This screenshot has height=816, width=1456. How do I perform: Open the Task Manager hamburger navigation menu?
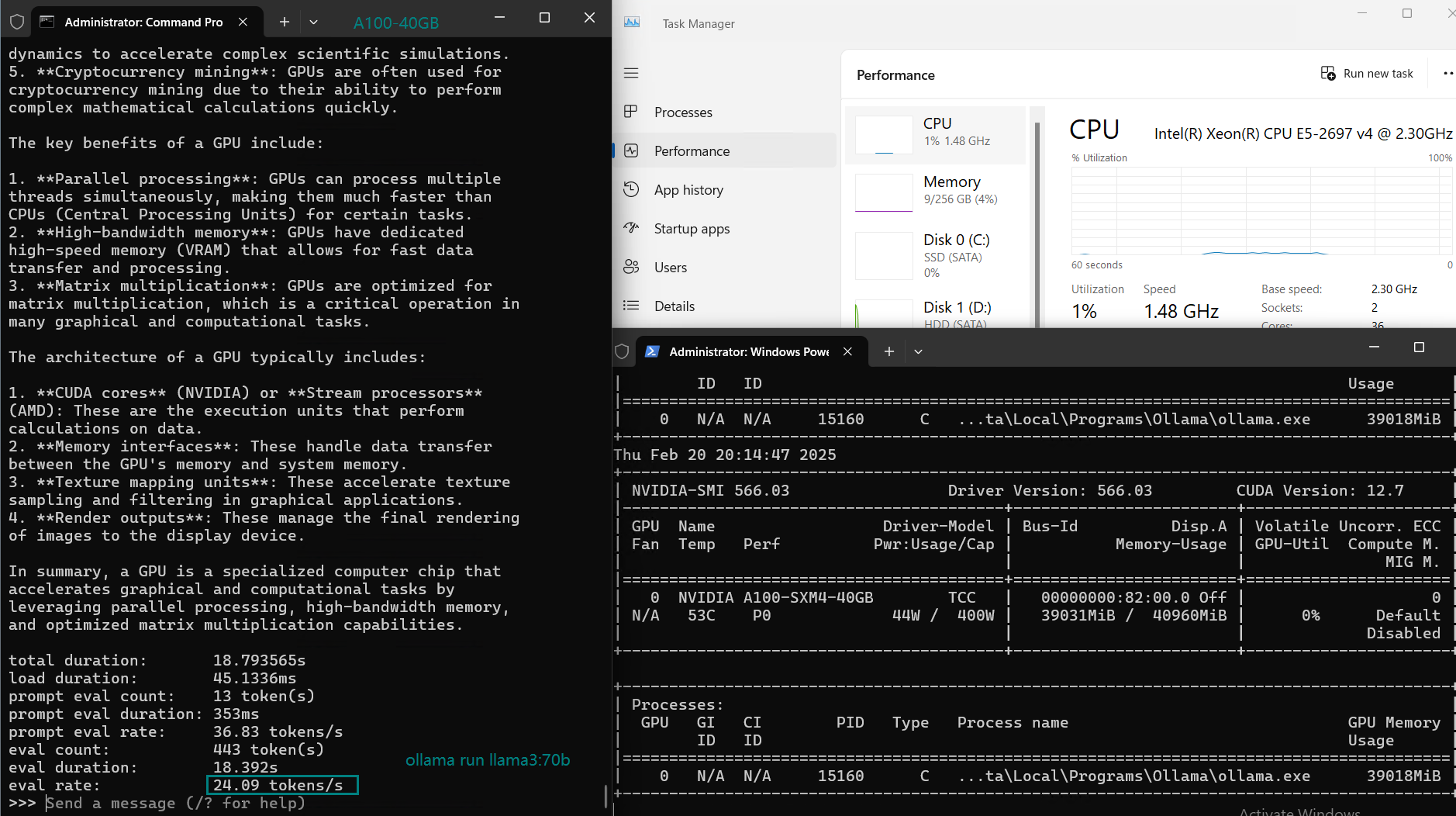click(631, 73)
